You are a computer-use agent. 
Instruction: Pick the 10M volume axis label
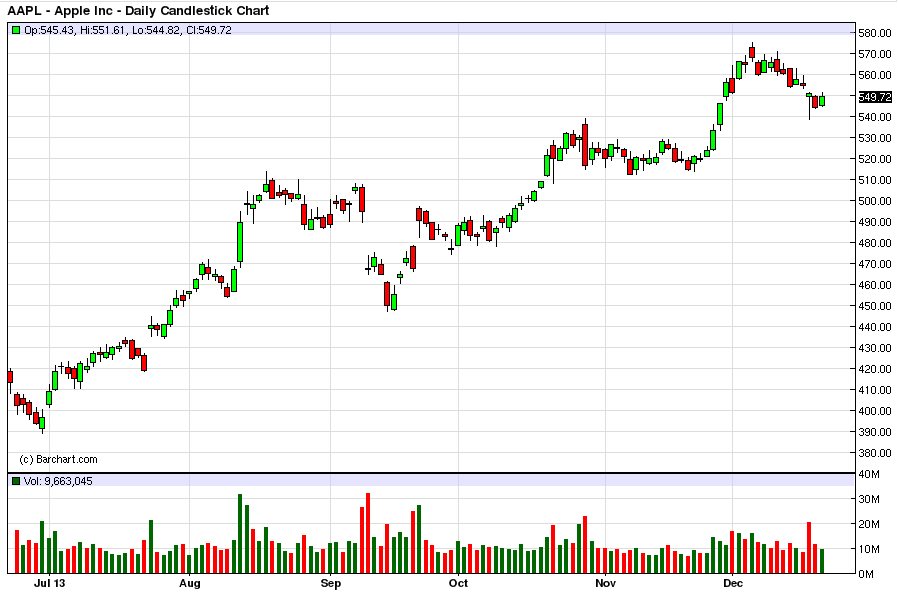click(869, 549)
